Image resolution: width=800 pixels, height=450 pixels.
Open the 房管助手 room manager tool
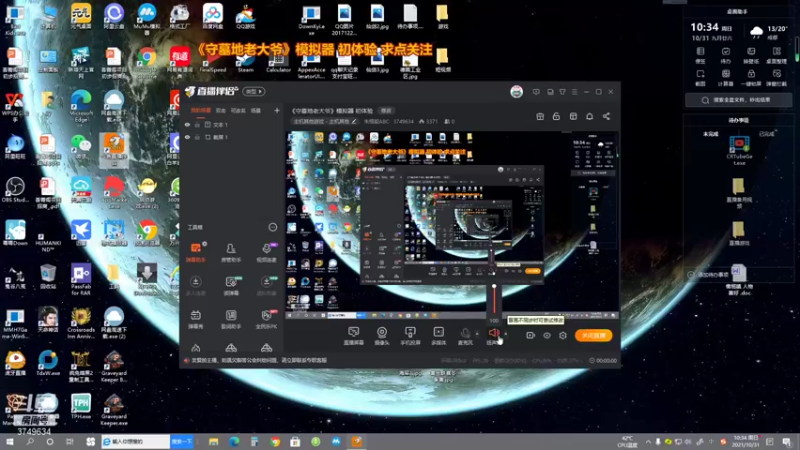coord(231,253)
